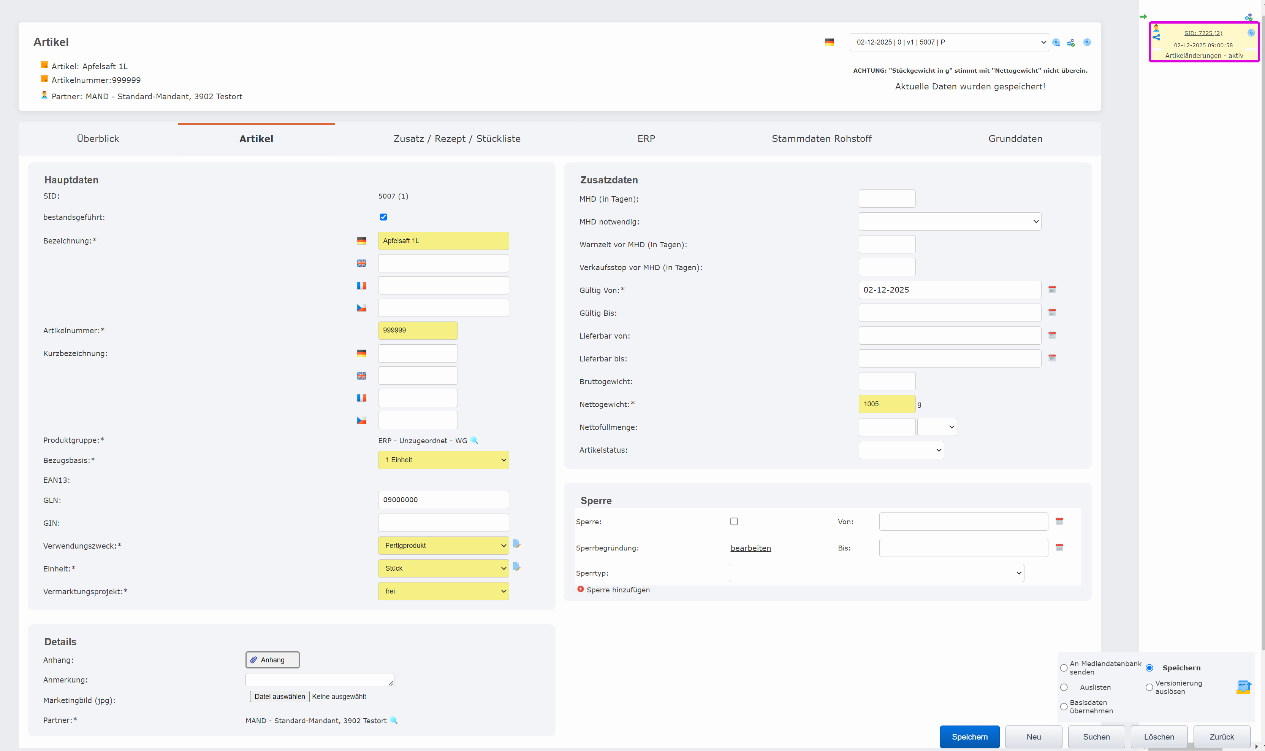Choose the Auslisten radio button
The width and height of the screenshot is (1265, 751).
(x=1063, y=688)
